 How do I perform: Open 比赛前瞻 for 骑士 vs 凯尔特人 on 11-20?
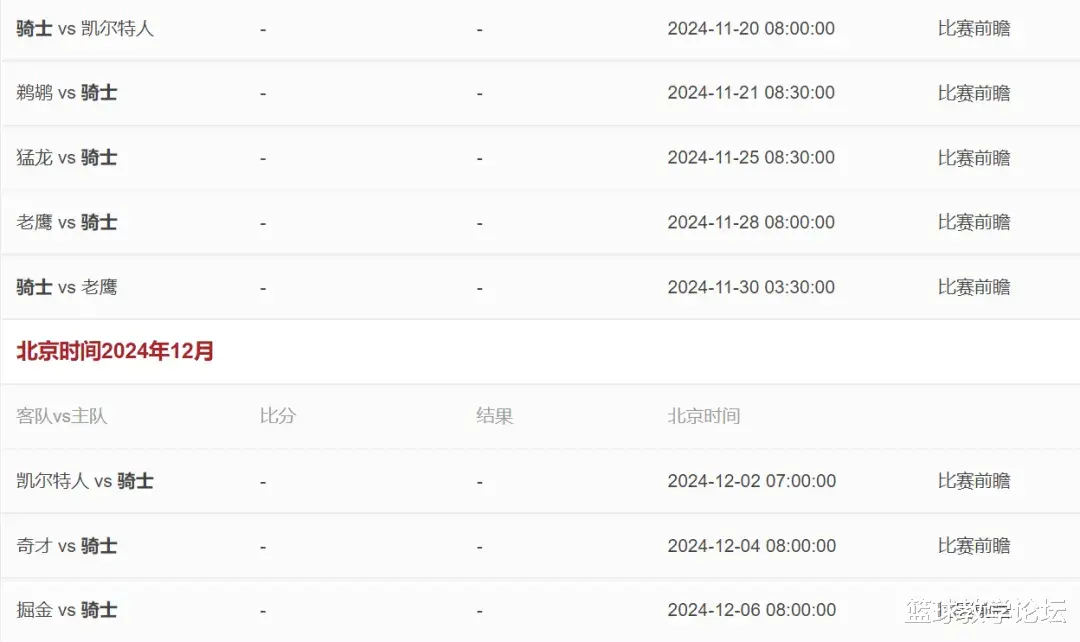click(974, 28)
